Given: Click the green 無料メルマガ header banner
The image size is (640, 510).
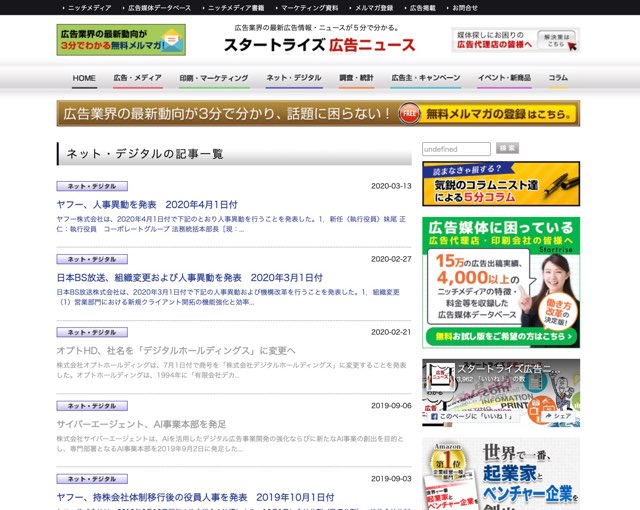Looking at the screenshot, I should tap(121, 40).
